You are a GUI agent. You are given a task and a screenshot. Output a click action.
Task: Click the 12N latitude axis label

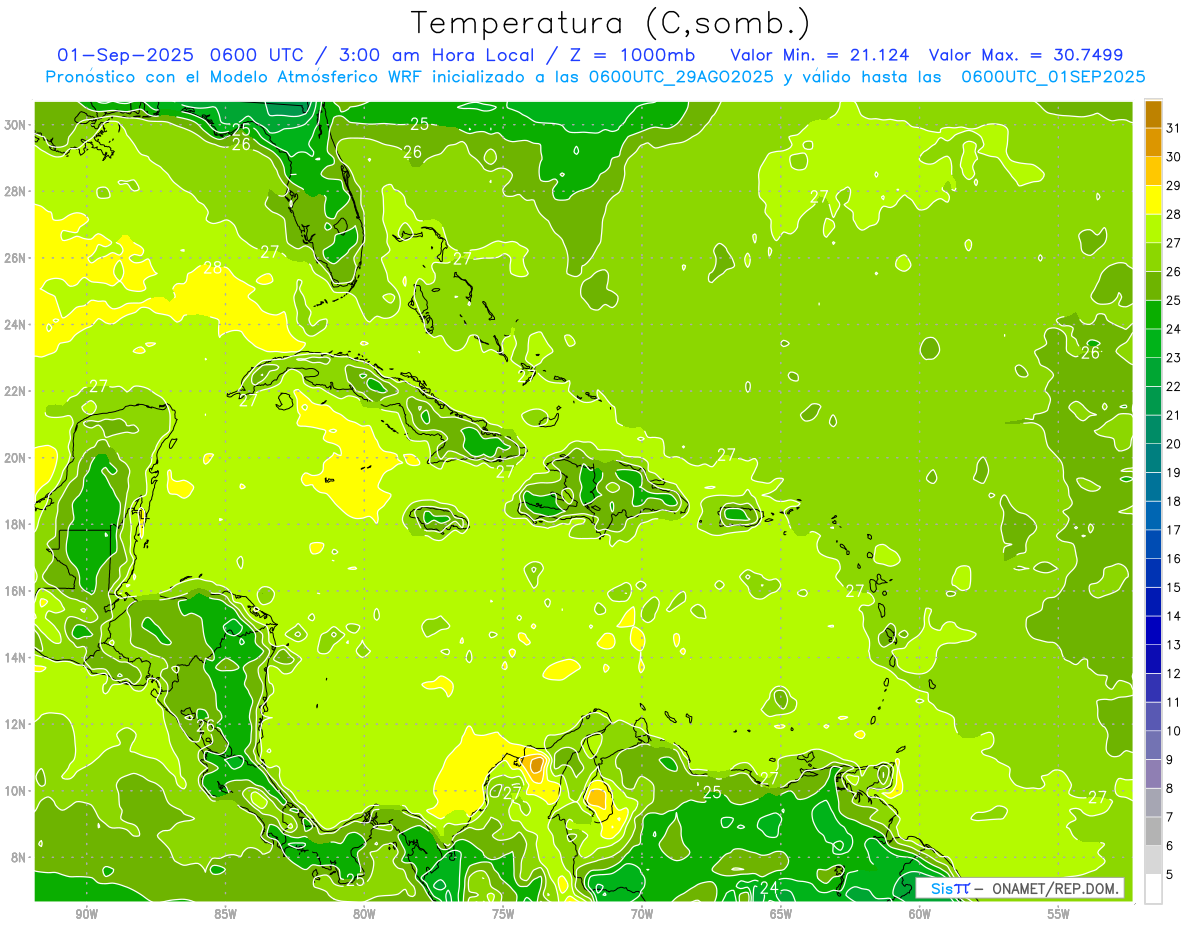[x=15, y=724]
